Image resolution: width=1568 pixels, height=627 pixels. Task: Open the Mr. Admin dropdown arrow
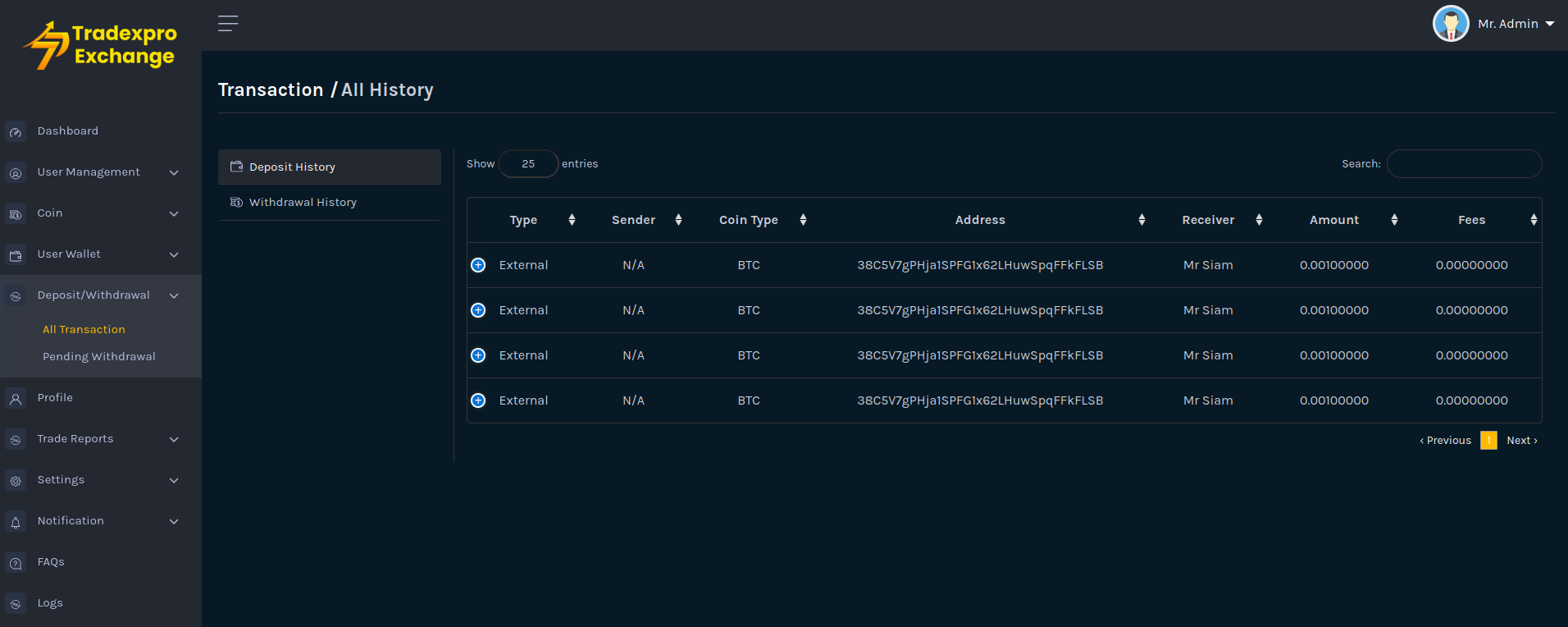(x=1549, y=24)
